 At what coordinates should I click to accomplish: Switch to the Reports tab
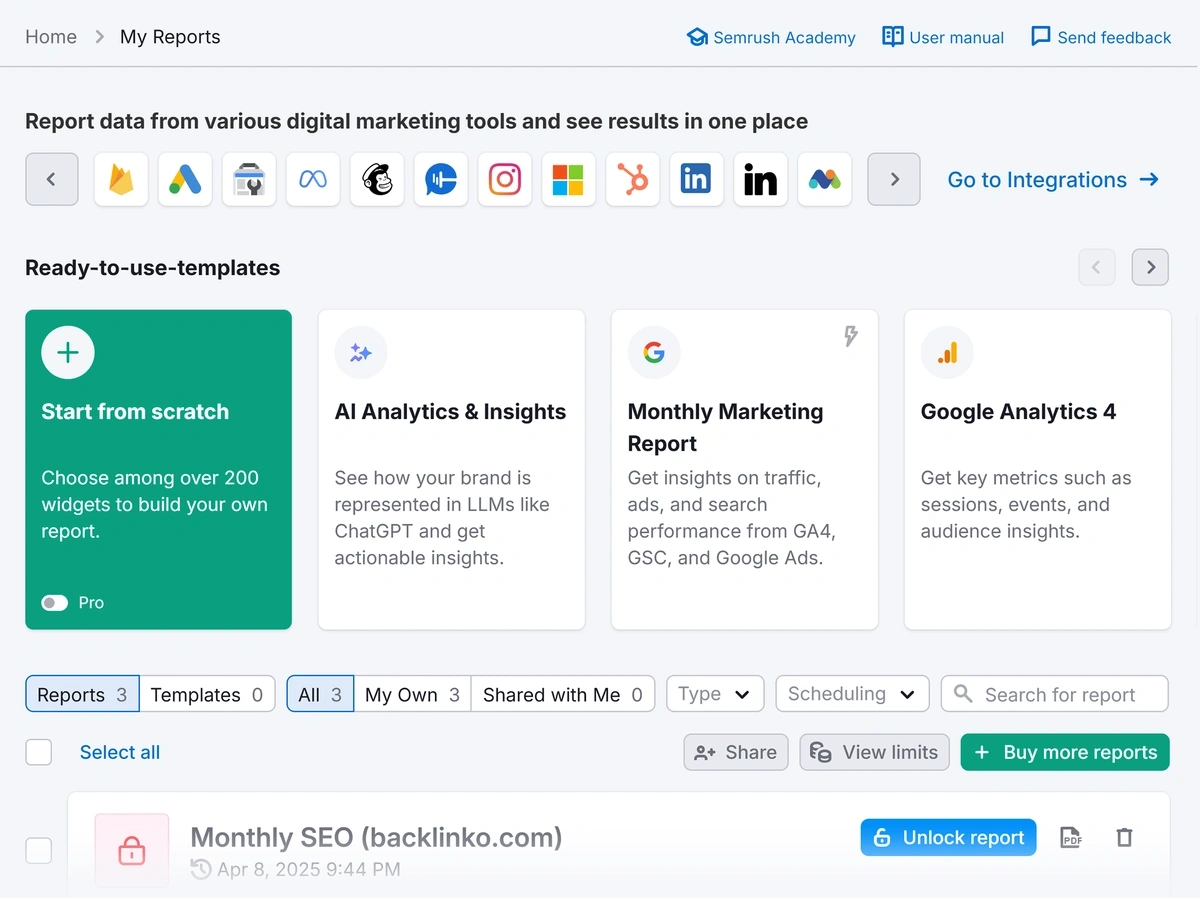tap(82, 694)
